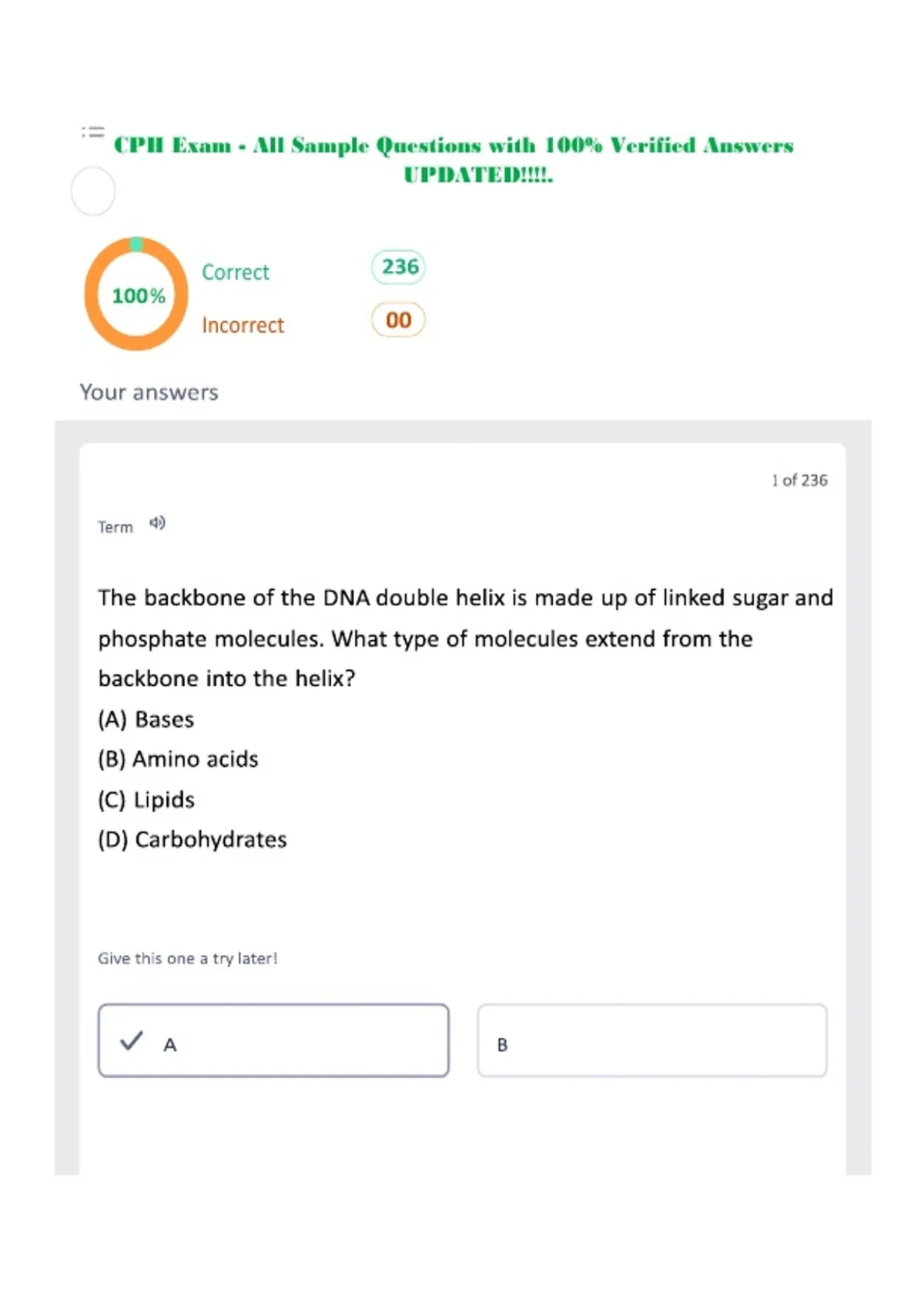Click the Your answers heading
924x1309 pixels.
149,392
